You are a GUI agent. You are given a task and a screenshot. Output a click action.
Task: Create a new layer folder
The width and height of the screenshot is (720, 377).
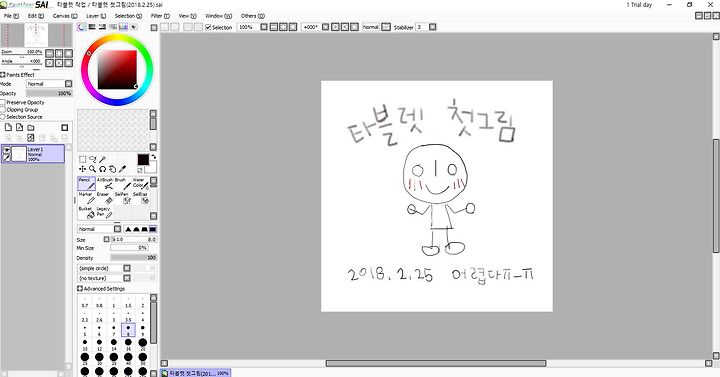coord(31,127)
